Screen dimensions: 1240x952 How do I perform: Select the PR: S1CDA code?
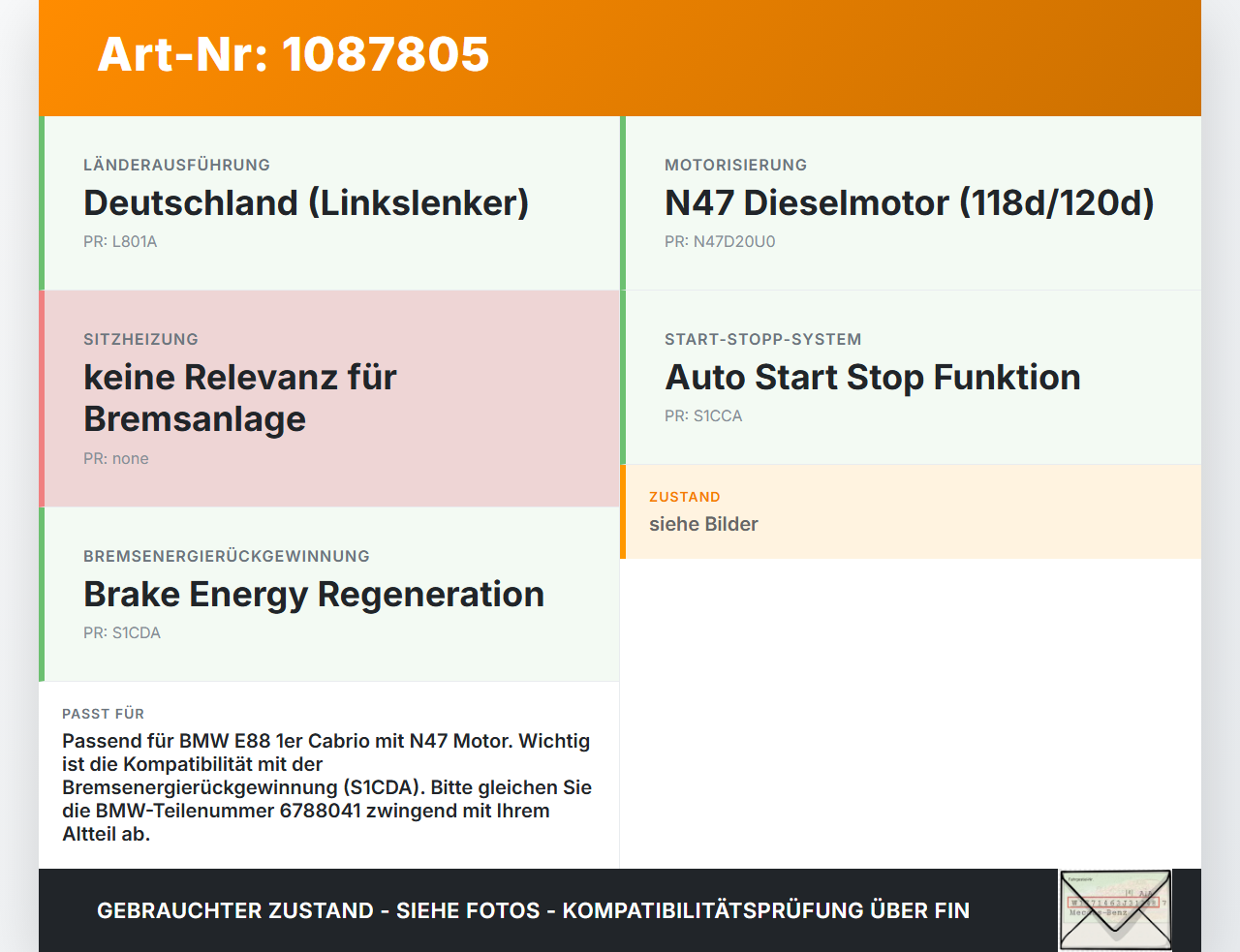point(122,632)
